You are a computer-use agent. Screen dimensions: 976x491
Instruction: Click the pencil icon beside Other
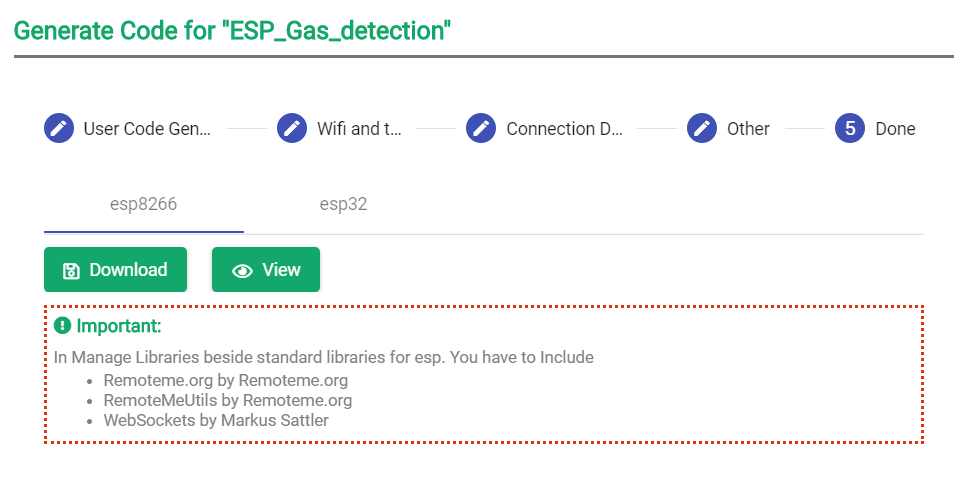click(703, 128)
